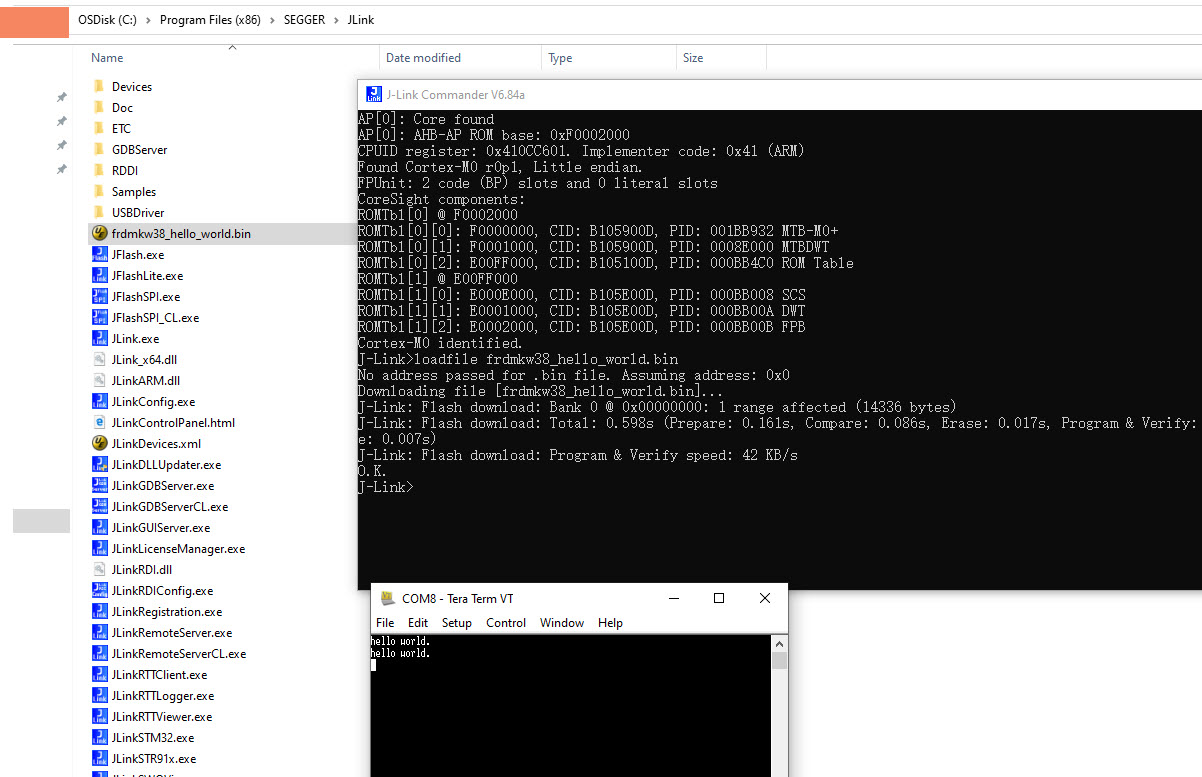This screenshot has width=1202, height=777.
Task: Navigate to SEGGER via the breadcrumb link
Action: pos(305,19)
